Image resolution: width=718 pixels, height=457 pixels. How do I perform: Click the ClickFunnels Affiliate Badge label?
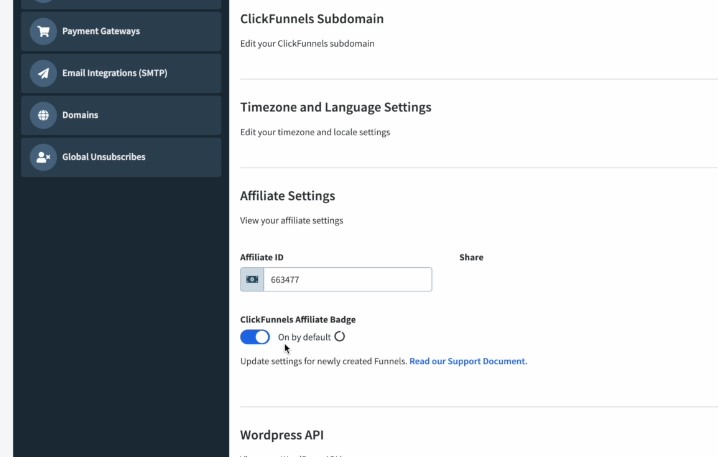pos(298,320)
